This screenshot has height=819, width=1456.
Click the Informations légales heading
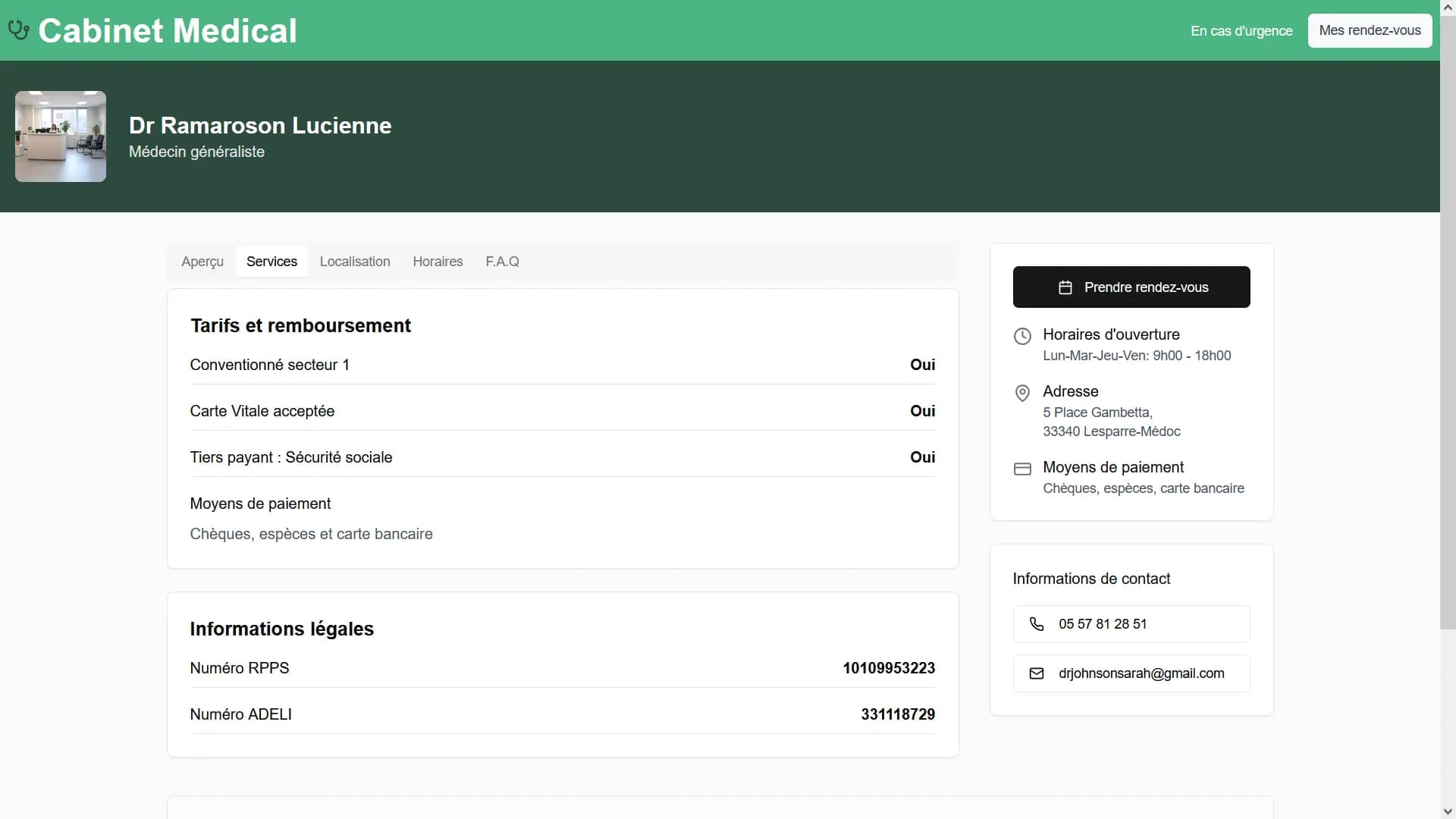281,629
